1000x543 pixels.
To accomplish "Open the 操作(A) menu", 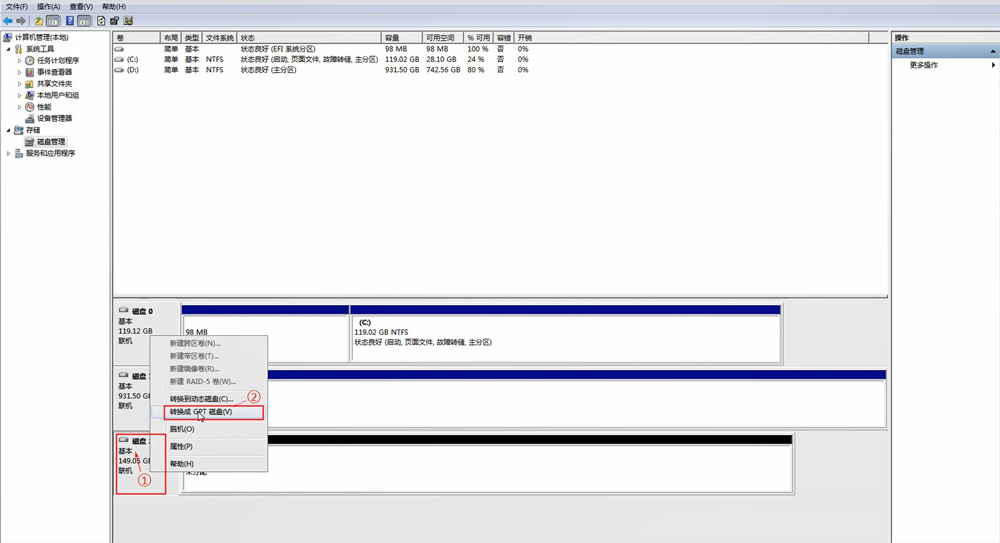I will (48, 6).
